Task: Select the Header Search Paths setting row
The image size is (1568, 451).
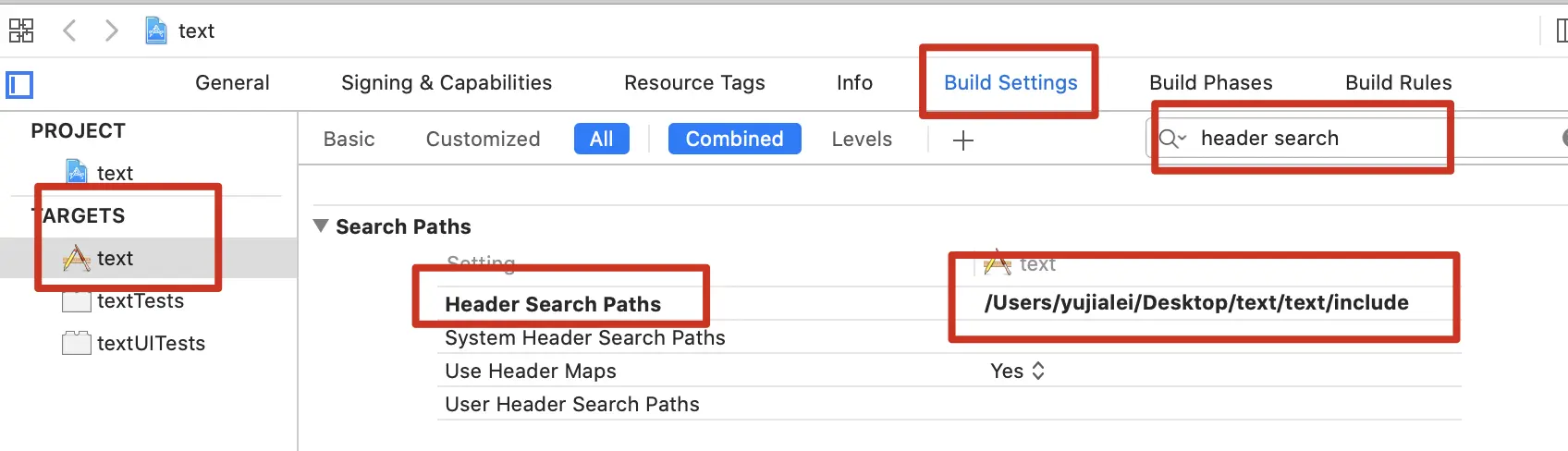Action: (553, 304)
